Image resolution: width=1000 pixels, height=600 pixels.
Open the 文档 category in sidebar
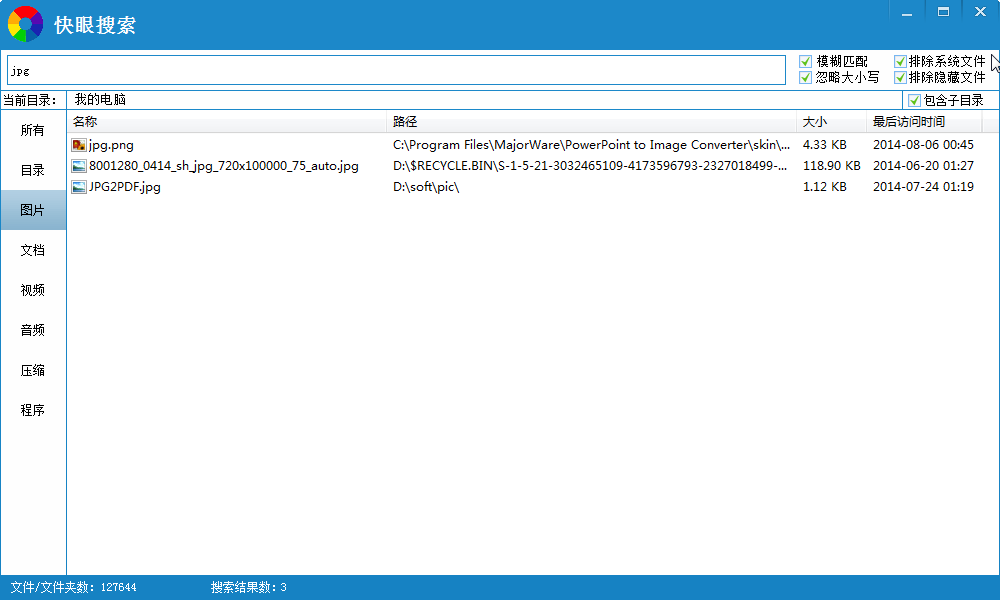(x=33, y=250)
